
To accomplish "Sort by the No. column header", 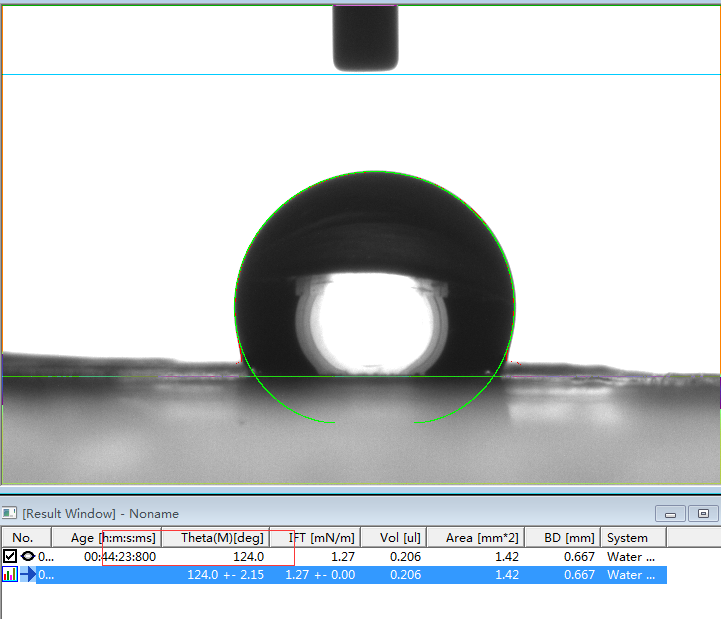I will coord(23,538).
